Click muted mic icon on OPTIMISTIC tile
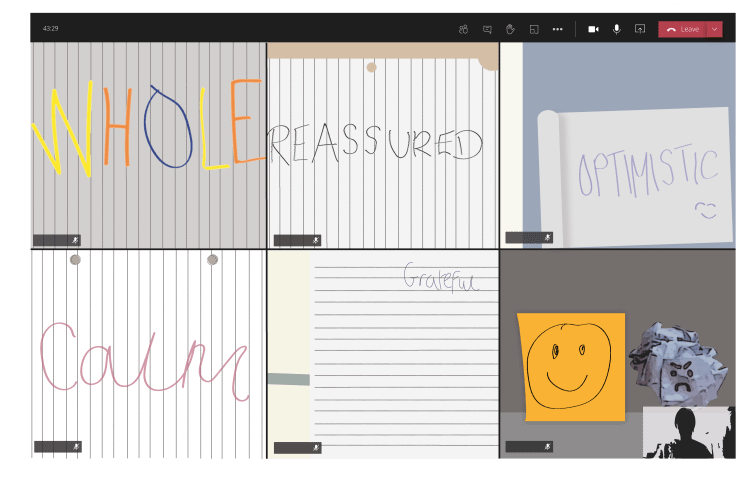The image size is (749, 490). (x=547, y=238)
